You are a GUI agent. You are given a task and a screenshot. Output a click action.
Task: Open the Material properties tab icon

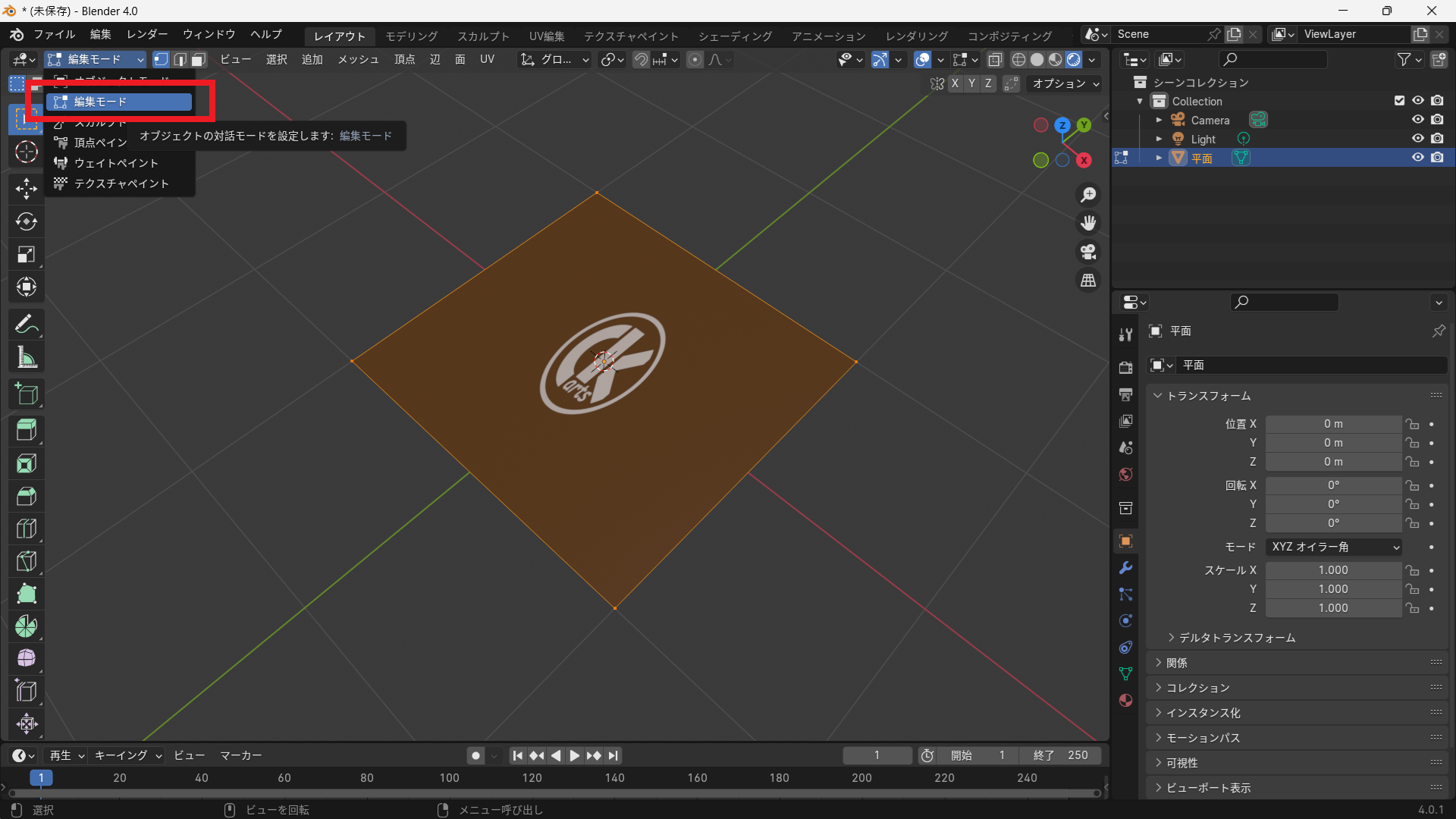click(x=1126, y=700)
